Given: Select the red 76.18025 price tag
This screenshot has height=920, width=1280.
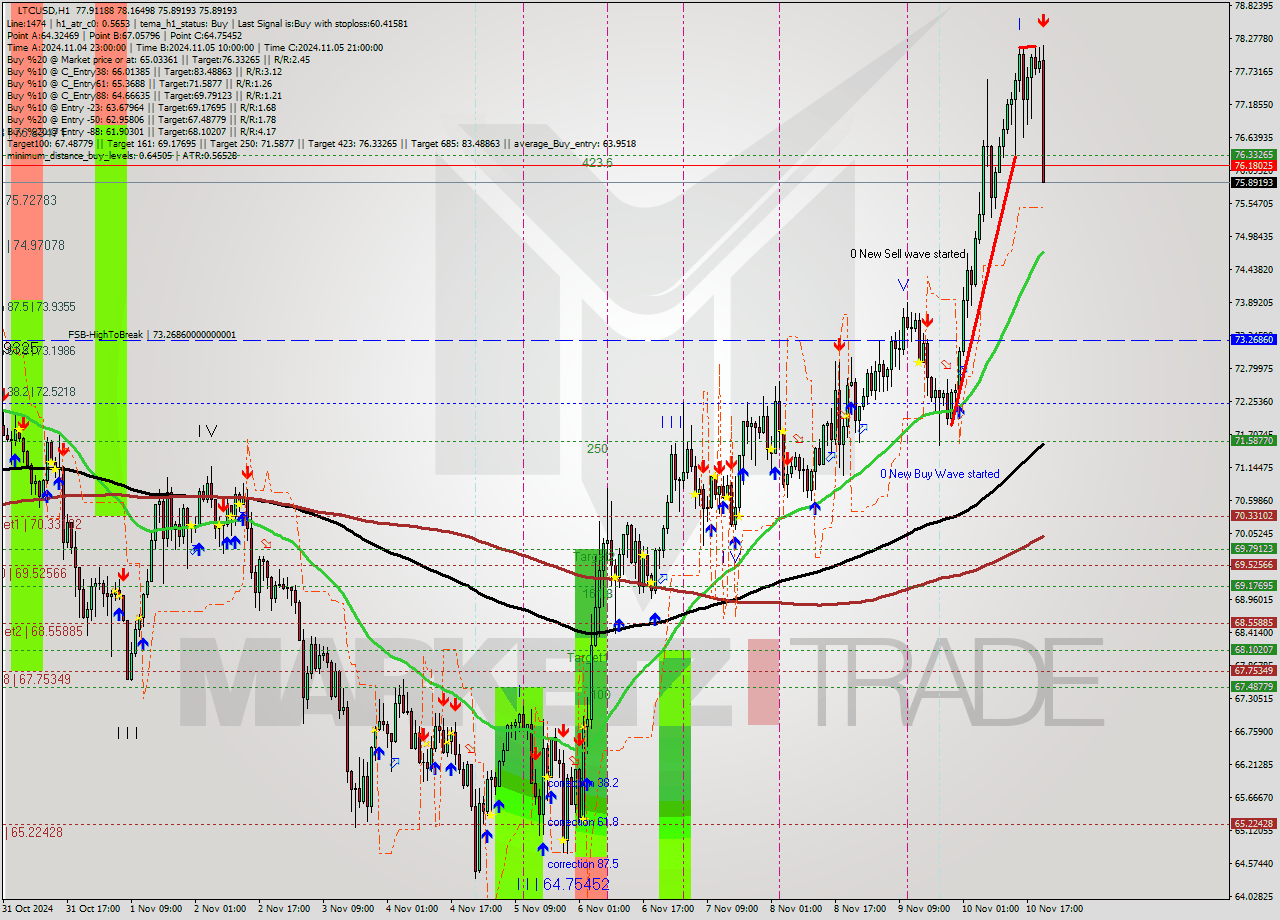Looking at the screenshot, I should tap(1254, 166).
